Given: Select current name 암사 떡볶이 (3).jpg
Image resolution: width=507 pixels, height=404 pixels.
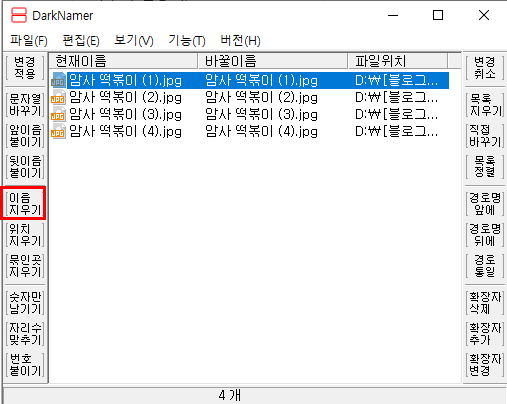Looking at the screenshot, I should (x=125, y=115).
